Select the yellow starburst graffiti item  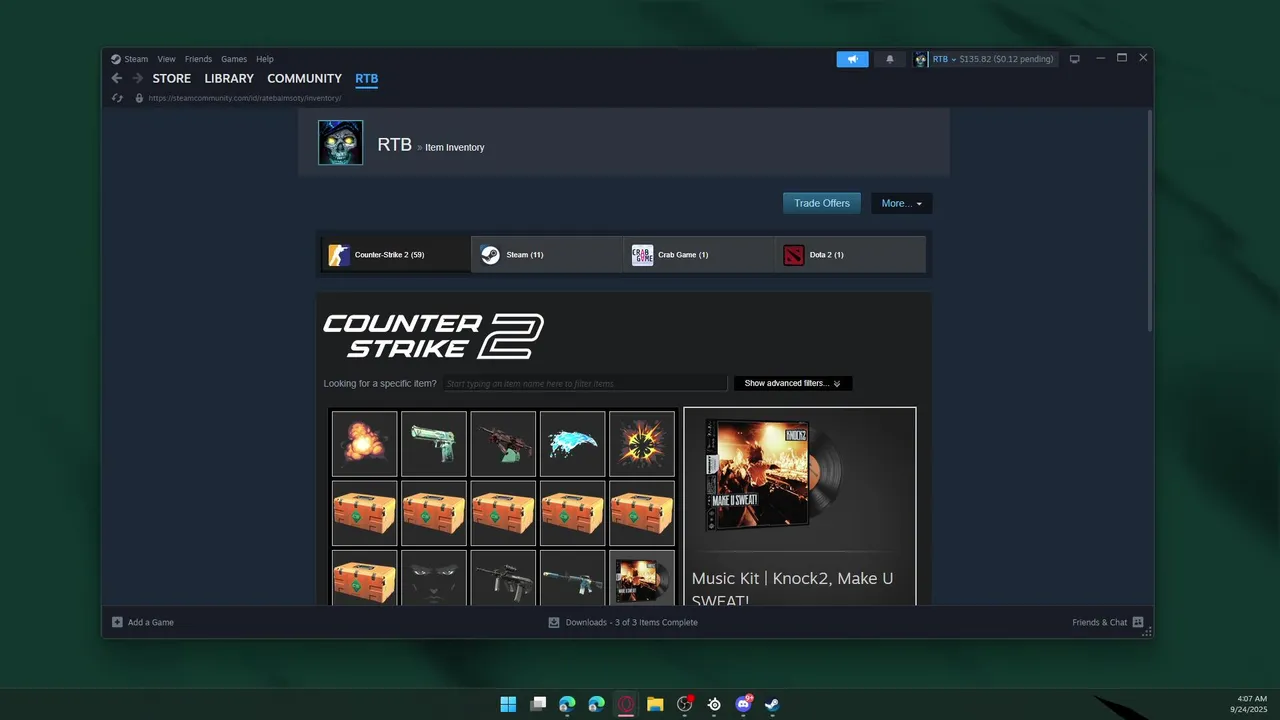[x=642, y=444]
